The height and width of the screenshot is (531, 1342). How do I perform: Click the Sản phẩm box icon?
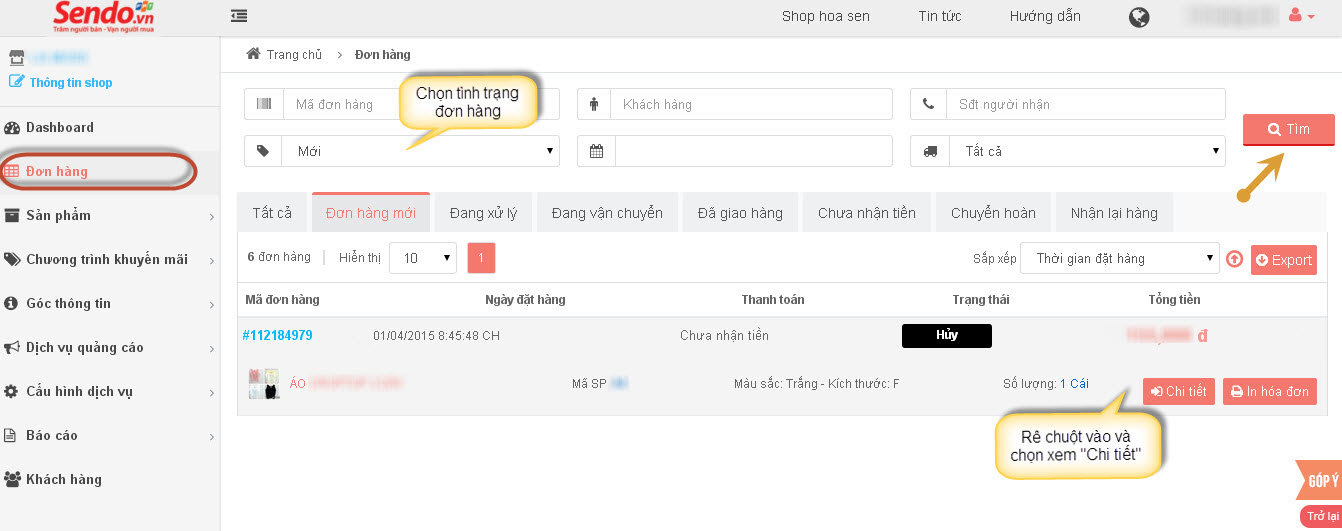[12, 215]
